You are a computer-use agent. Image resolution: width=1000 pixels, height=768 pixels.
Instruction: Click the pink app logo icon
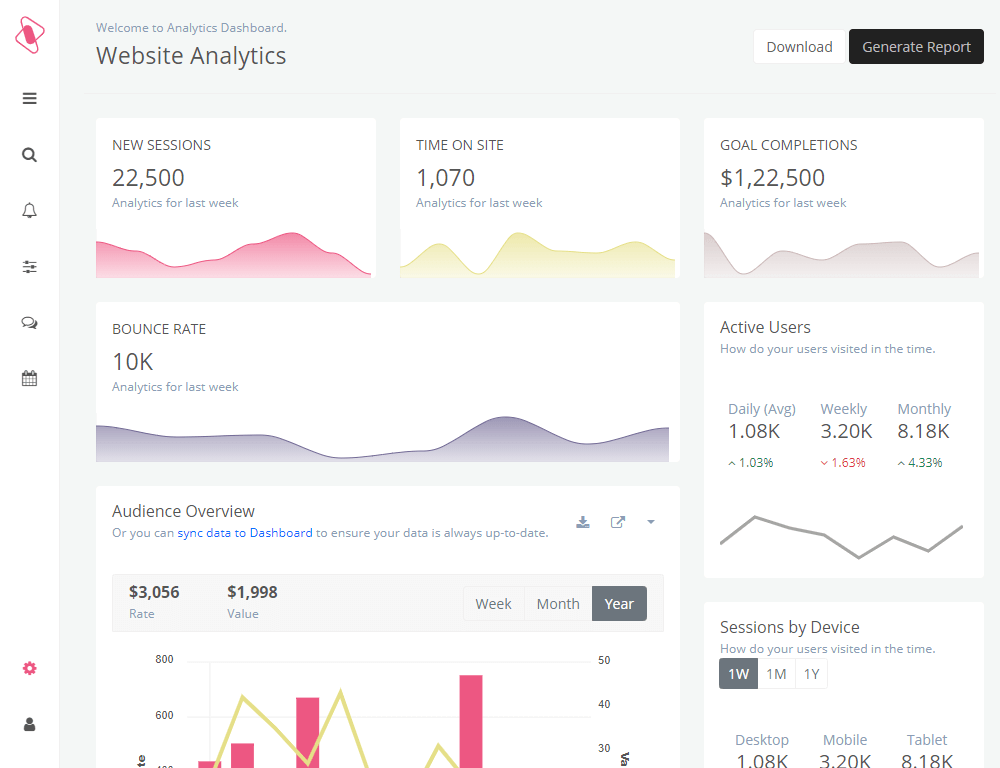(29, 35)
